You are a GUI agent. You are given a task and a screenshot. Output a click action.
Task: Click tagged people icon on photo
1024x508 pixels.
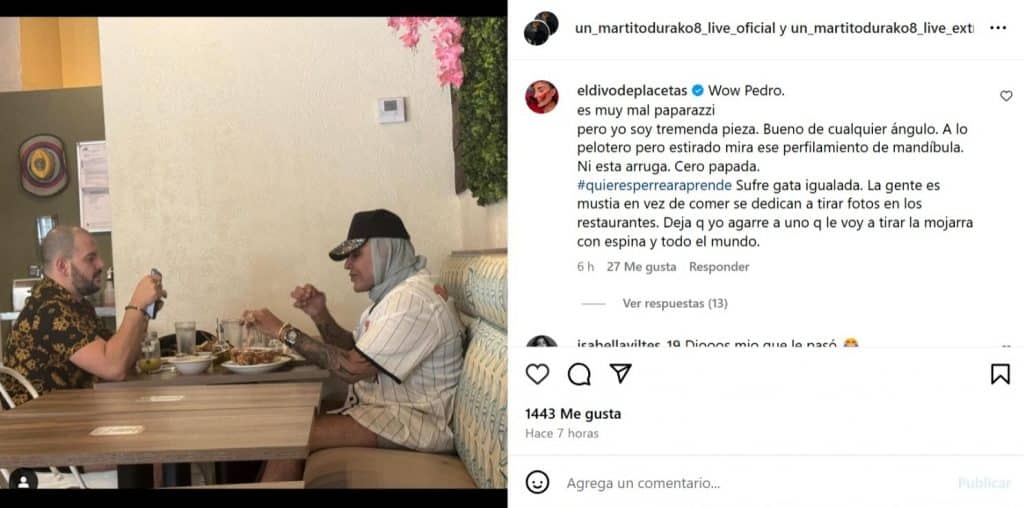click(x=24, y=481)
